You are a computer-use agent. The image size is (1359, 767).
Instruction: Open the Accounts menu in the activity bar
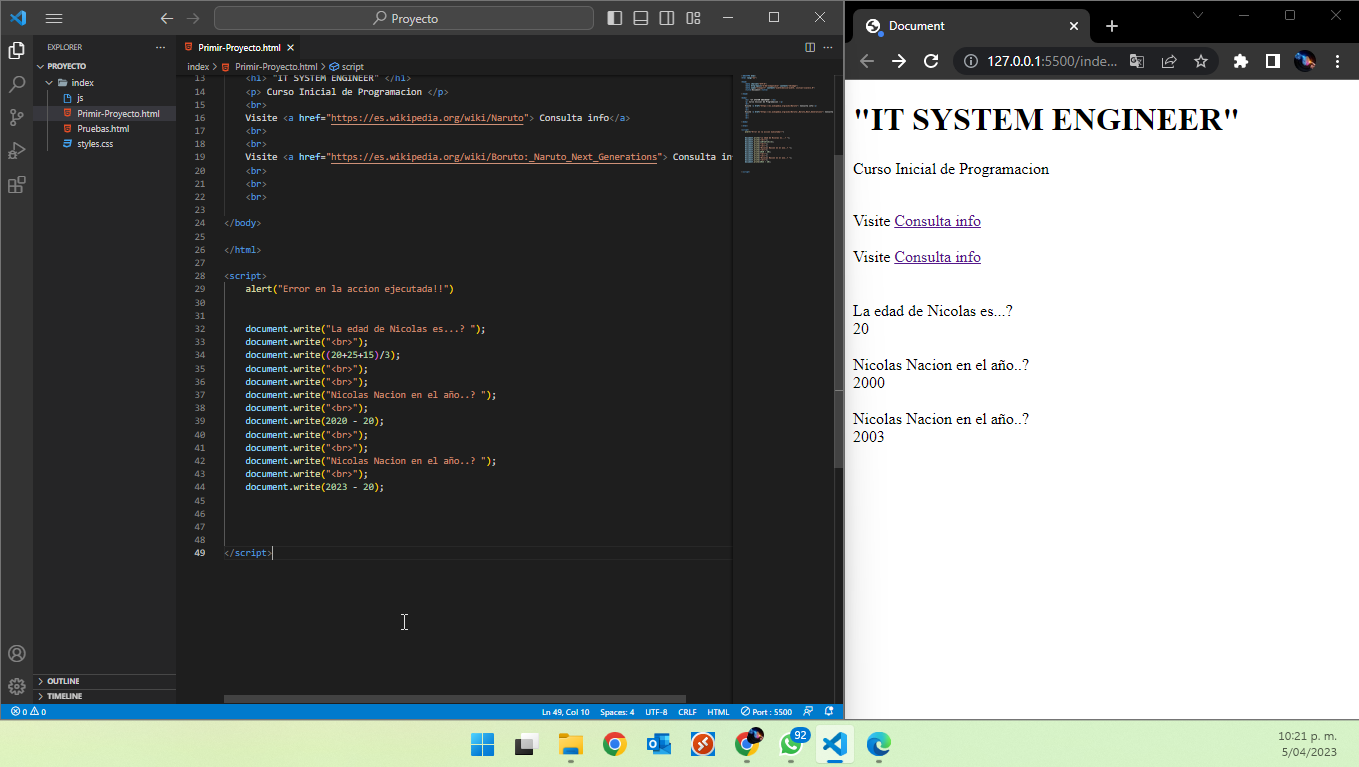[x=16, y=654]
